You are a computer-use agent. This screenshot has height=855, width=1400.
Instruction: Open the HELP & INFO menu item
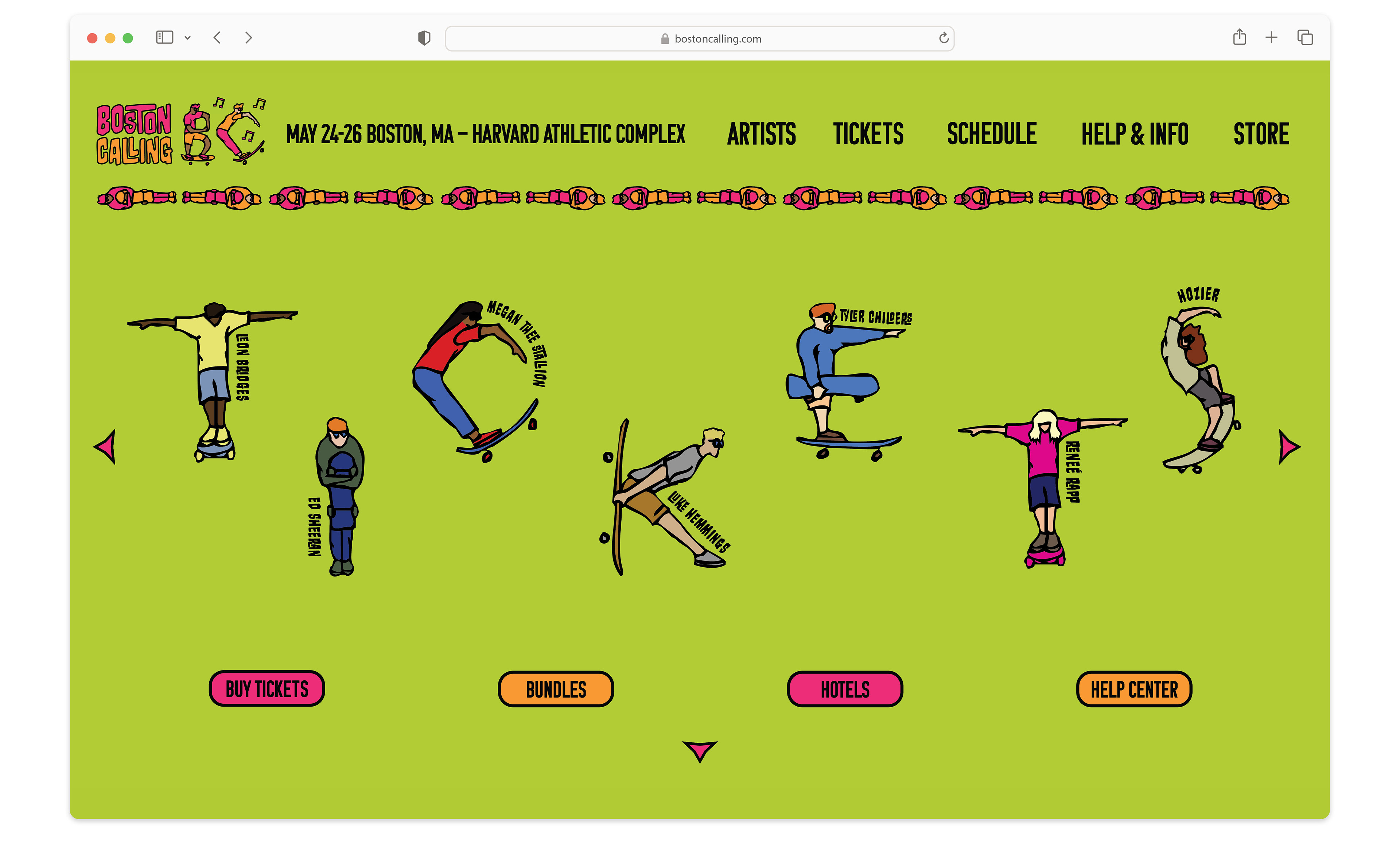[1135, 134]
